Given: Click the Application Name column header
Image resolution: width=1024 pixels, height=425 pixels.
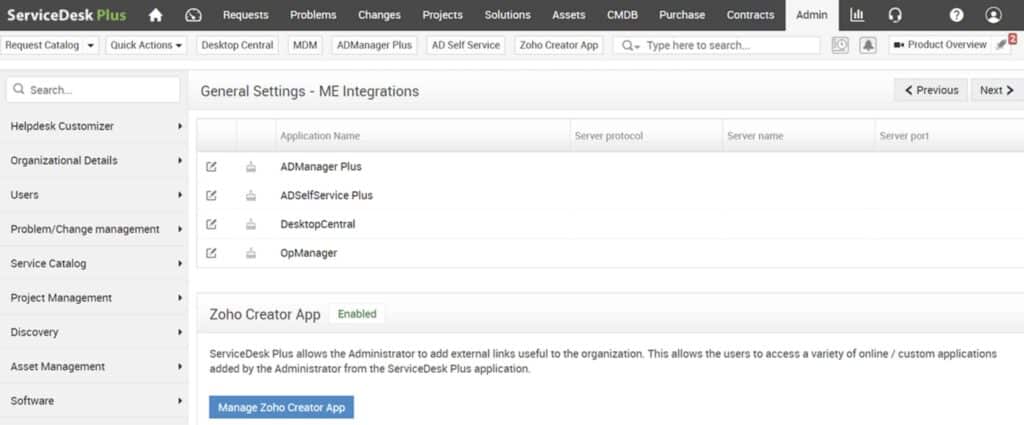Looking at the screenshot, I should (320, 136).
